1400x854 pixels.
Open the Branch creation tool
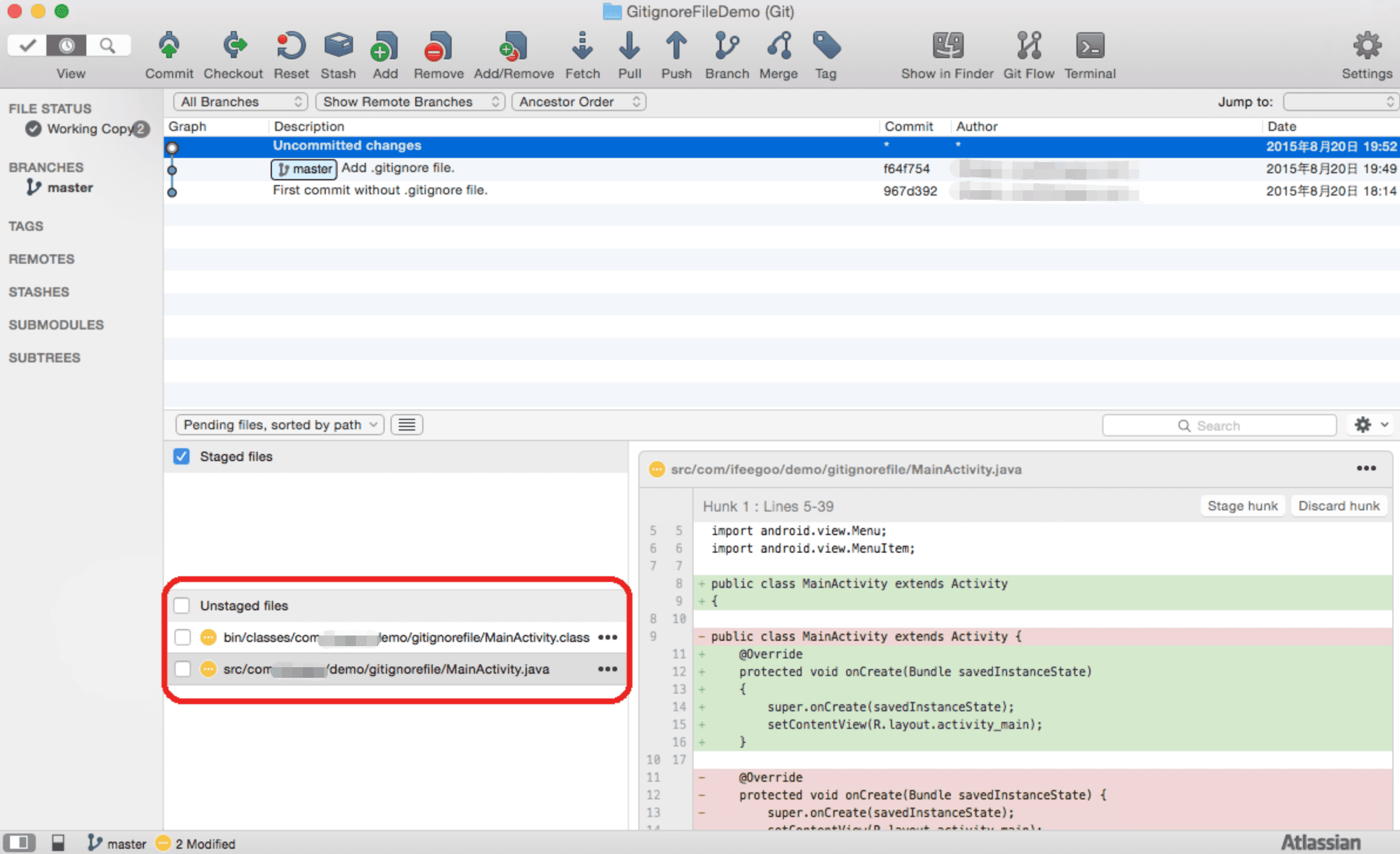[726, 46]
